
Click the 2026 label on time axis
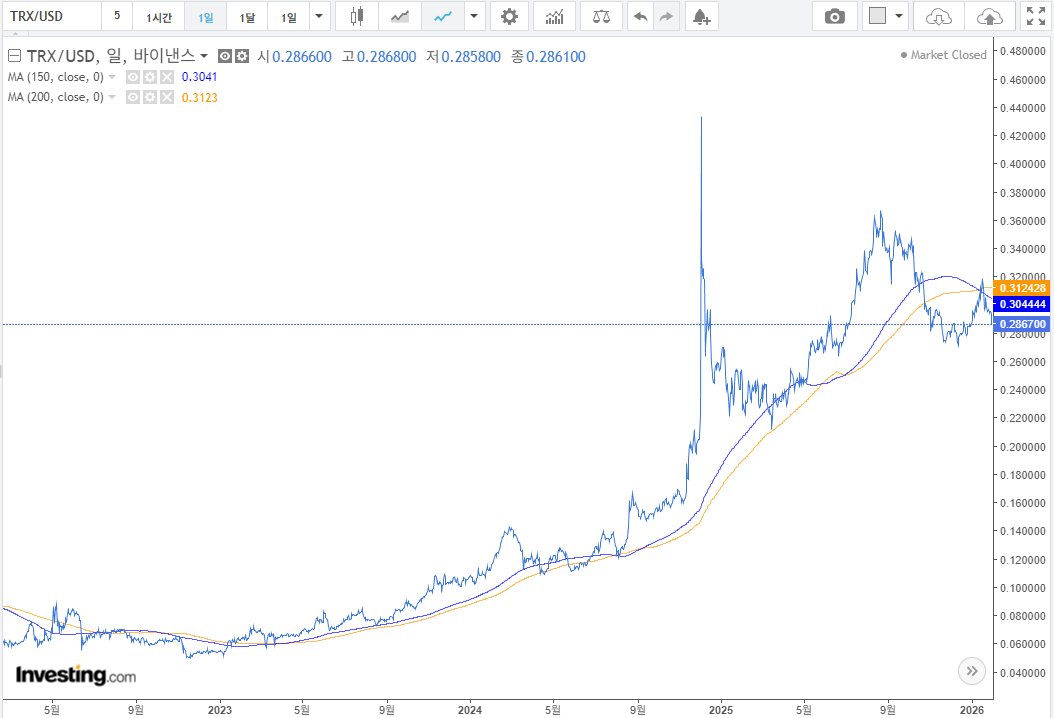[972, 710]
